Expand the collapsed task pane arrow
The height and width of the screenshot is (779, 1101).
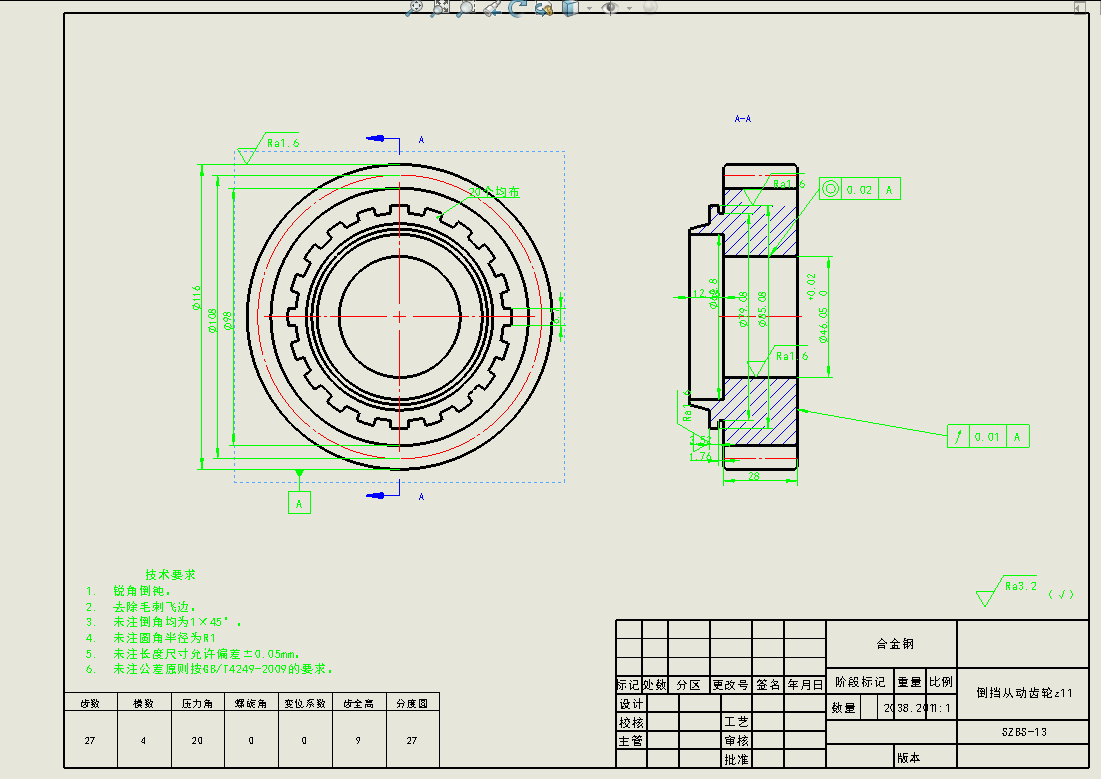point(1080,7)
